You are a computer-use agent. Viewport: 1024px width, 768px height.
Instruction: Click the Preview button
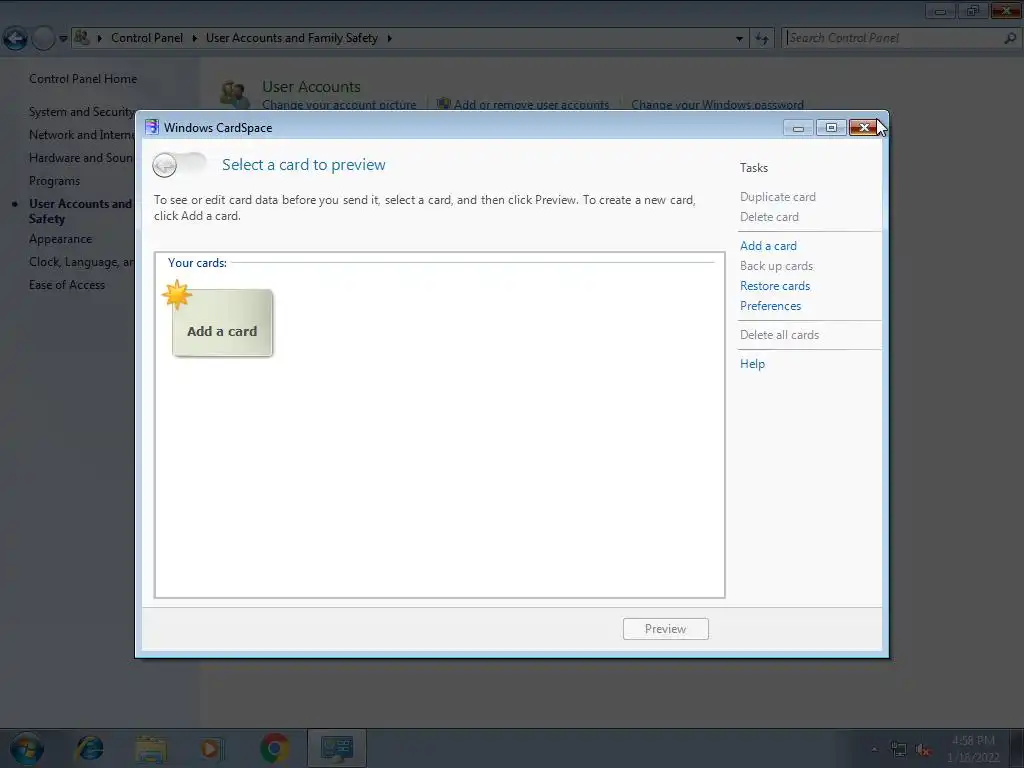[665, 629]
